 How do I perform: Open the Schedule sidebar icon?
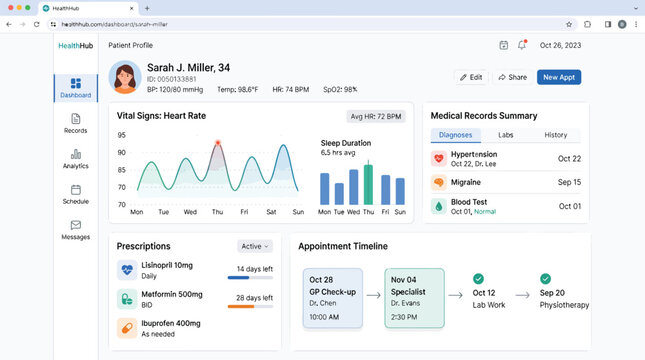[76, 190]
